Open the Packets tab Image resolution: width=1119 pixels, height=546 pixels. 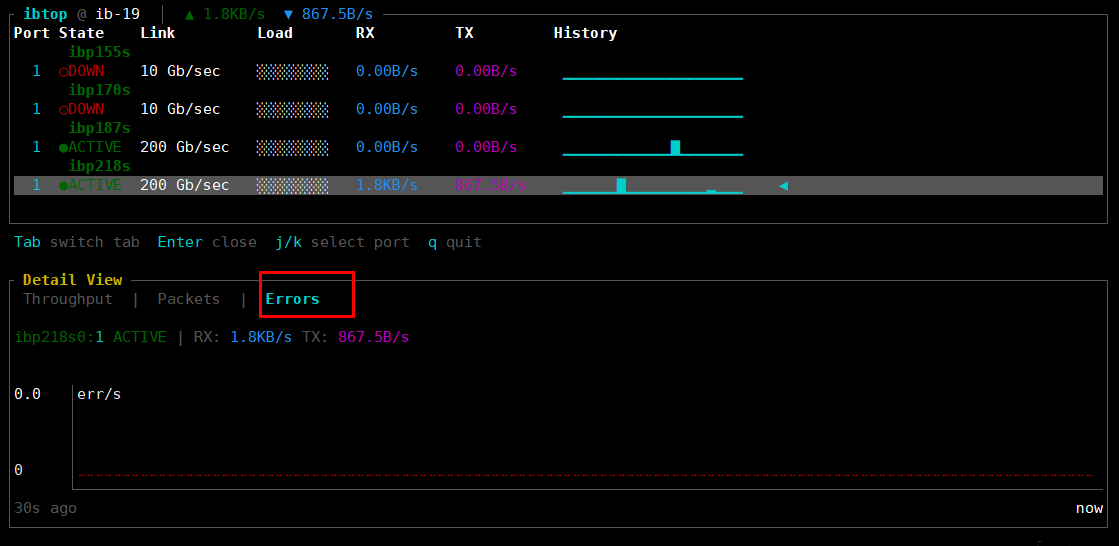(189, 299)
